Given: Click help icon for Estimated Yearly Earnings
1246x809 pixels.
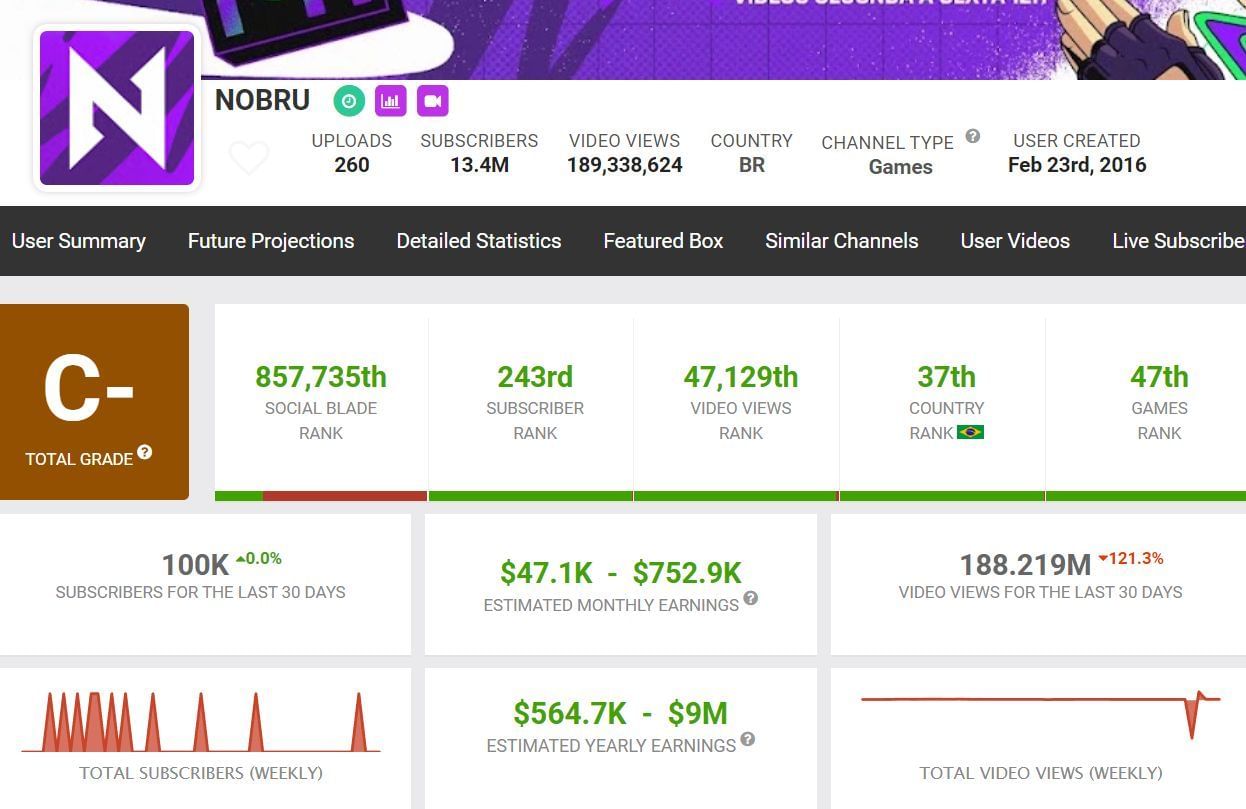Looking at the screenshot, I should tap(747, 740).
